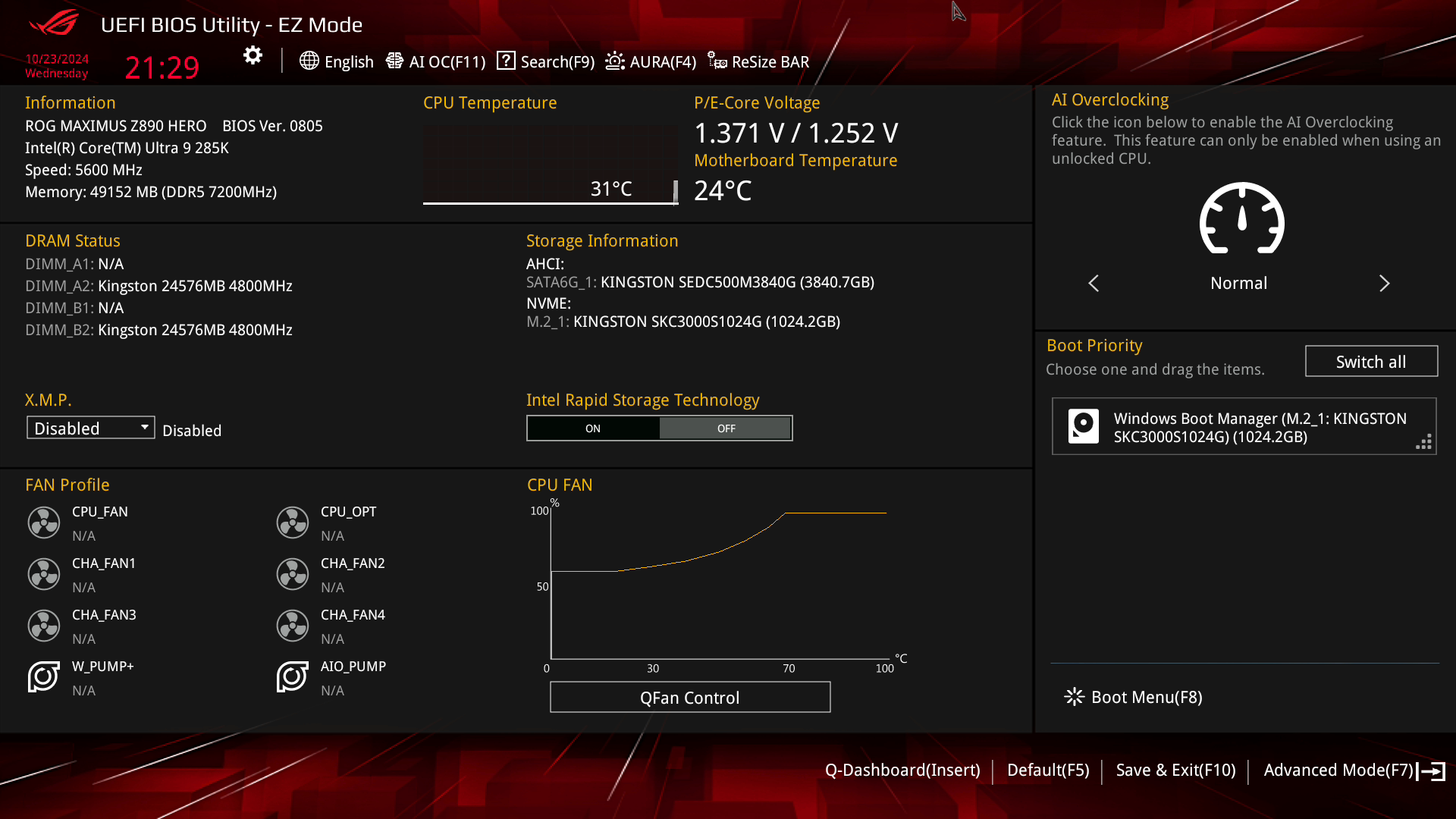
Task: Click the AI OC brain icon
Action: click(x=394, y=61)
